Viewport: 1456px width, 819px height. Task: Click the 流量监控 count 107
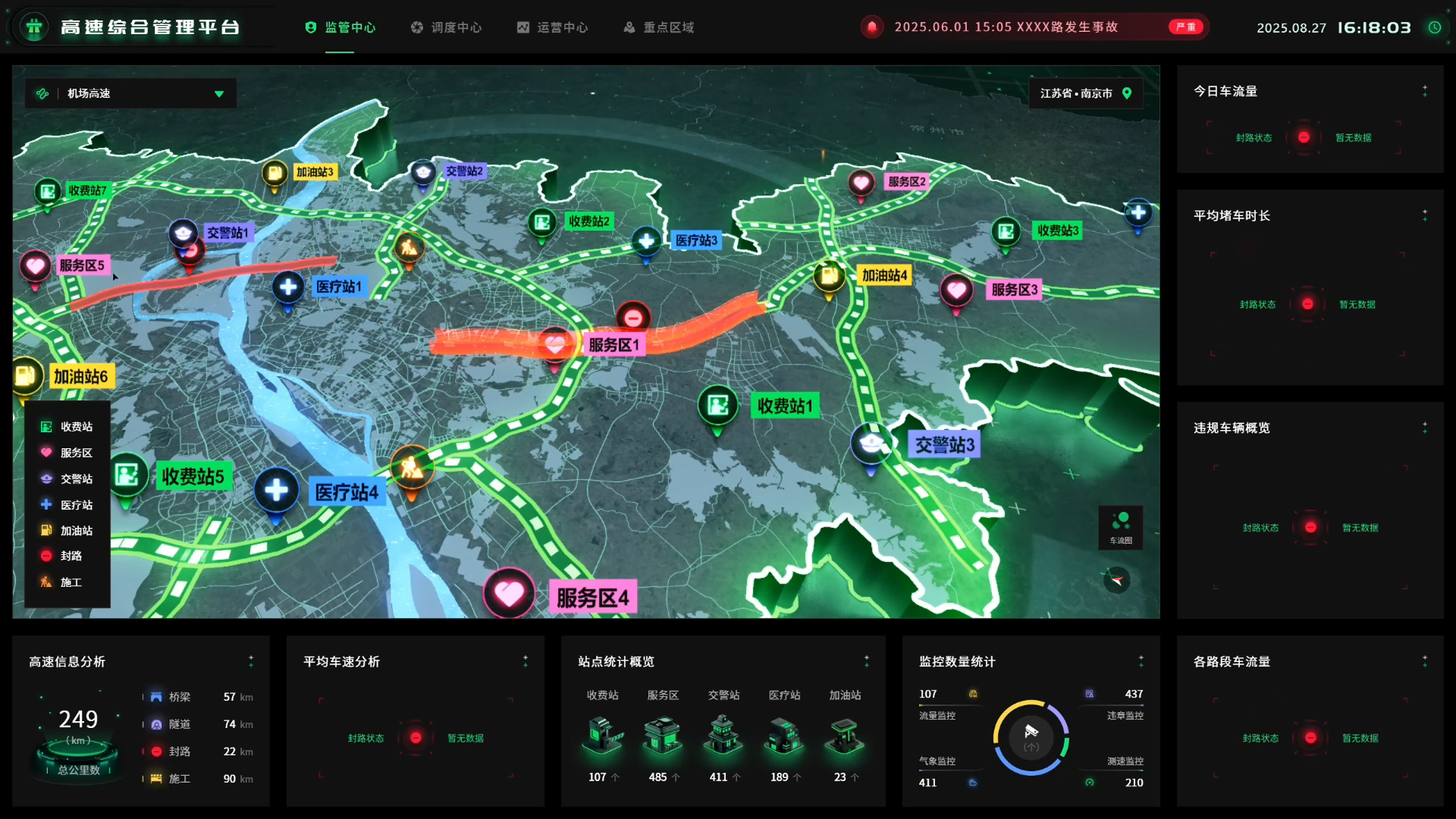click(928, 694)
